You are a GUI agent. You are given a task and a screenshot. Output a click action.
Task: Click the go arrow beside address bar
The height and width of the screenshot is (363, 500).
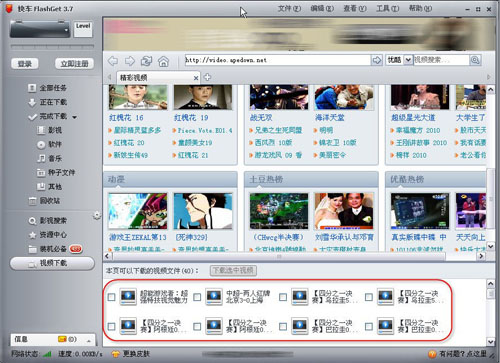377,60
